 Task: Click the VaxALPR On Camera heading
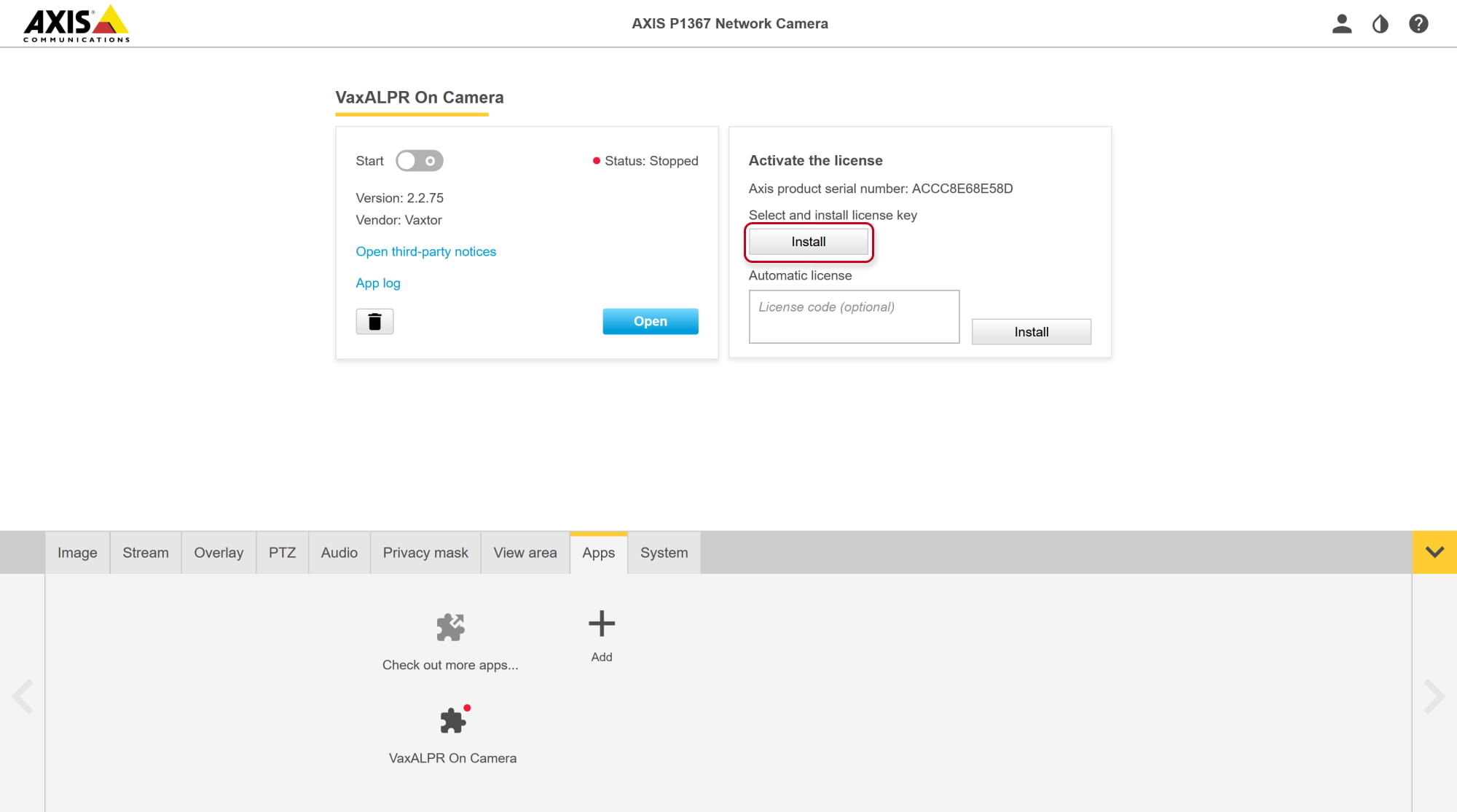(x=420, y=98)
